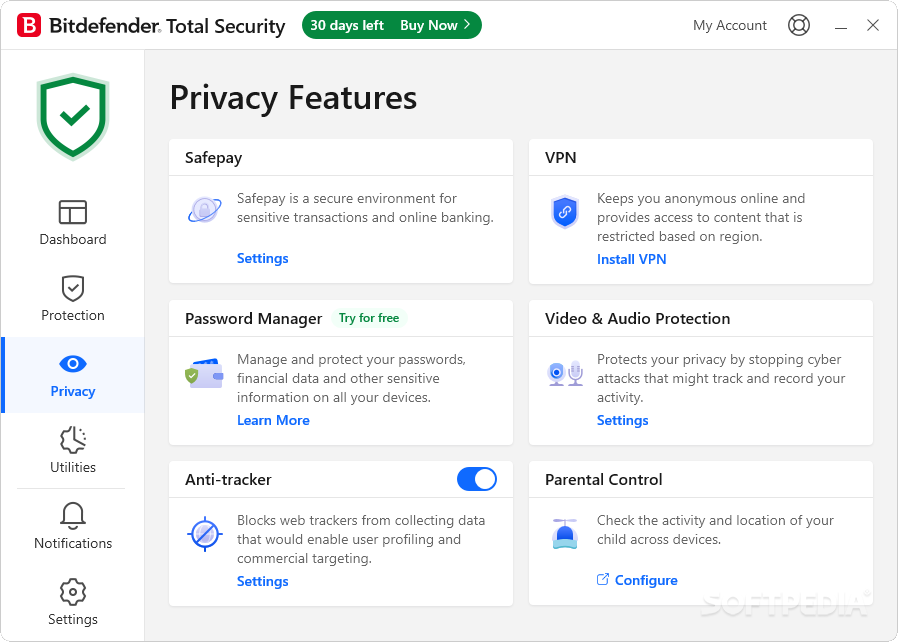Open Video & Audio Protection Settings
The image size is (898, 642).
622,421
